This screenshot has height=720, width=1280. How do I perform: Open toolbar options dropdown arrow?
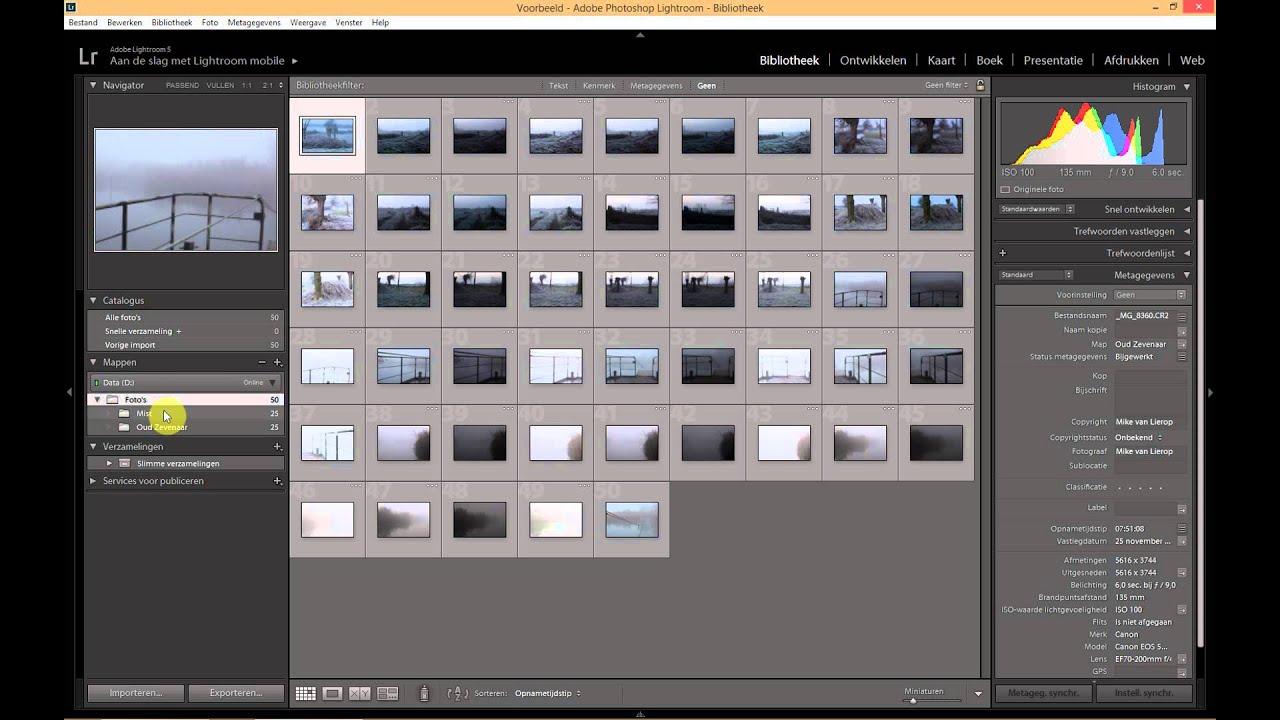pos(978,693)
